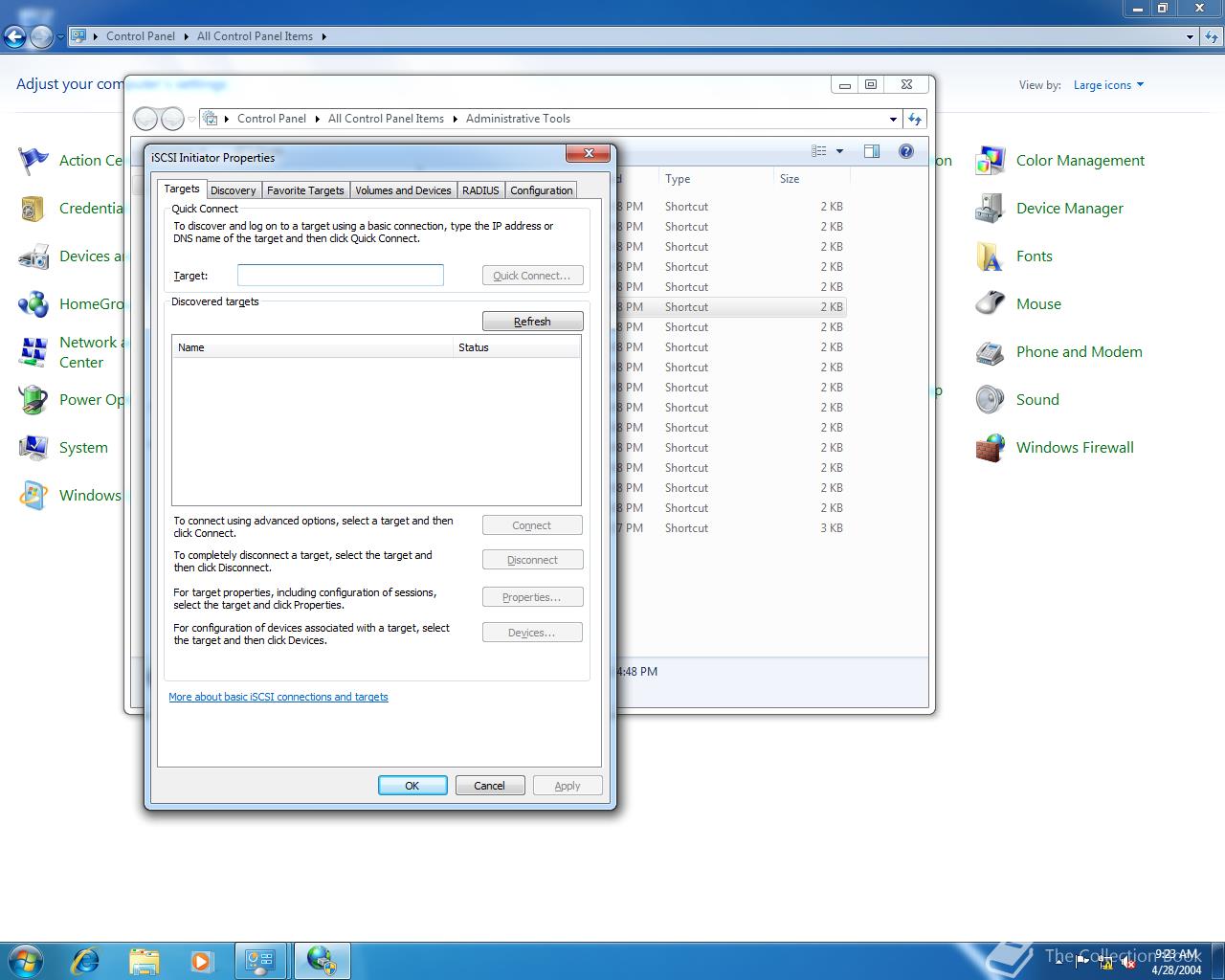Refresh Administrative Tools address bar

point(915,119)
